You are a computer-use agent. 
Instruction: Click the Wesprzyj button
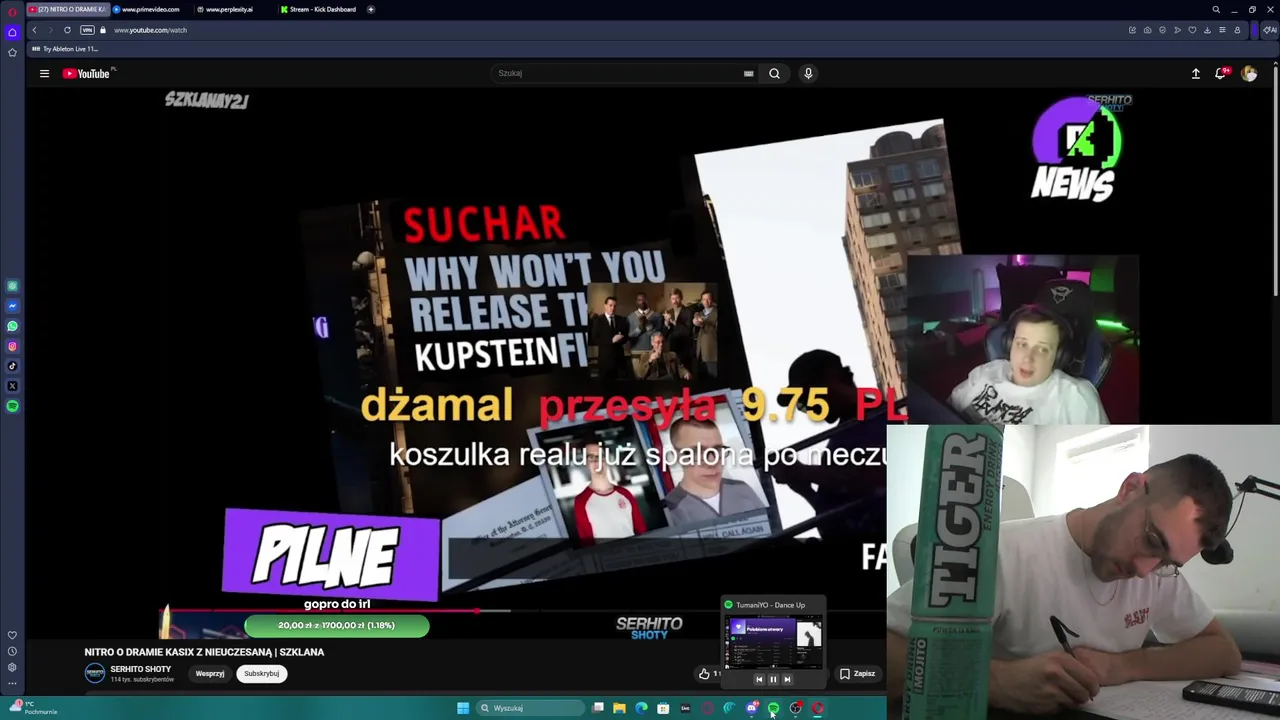click(210, 674)
